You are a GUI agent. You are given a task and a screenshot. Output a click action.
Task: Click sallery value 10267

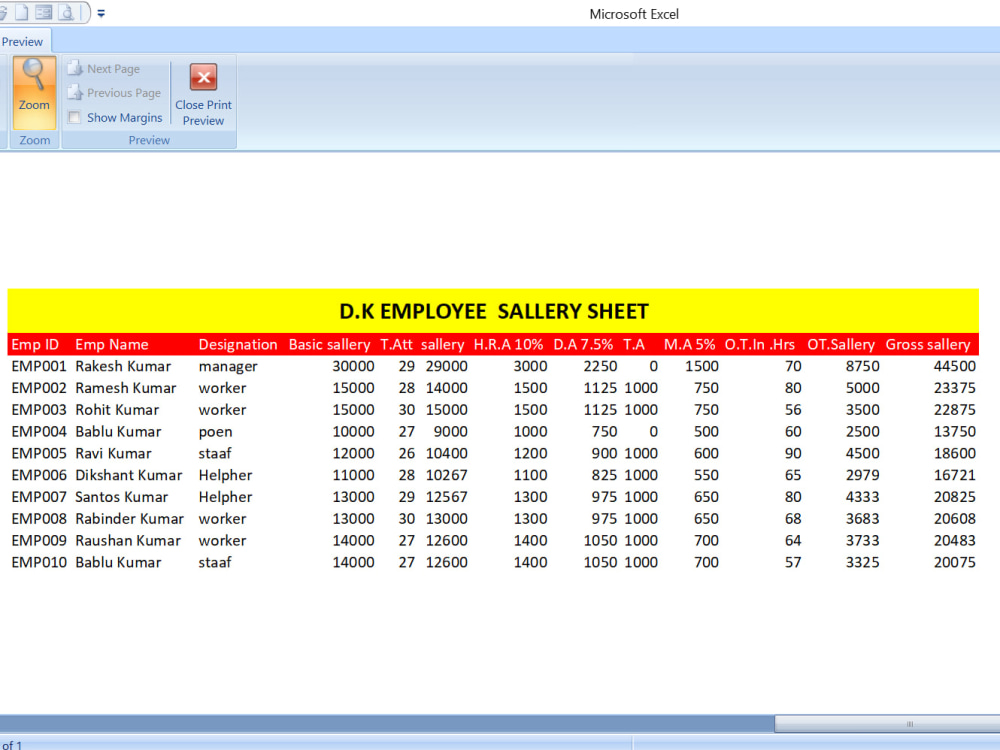pos(446,475)
